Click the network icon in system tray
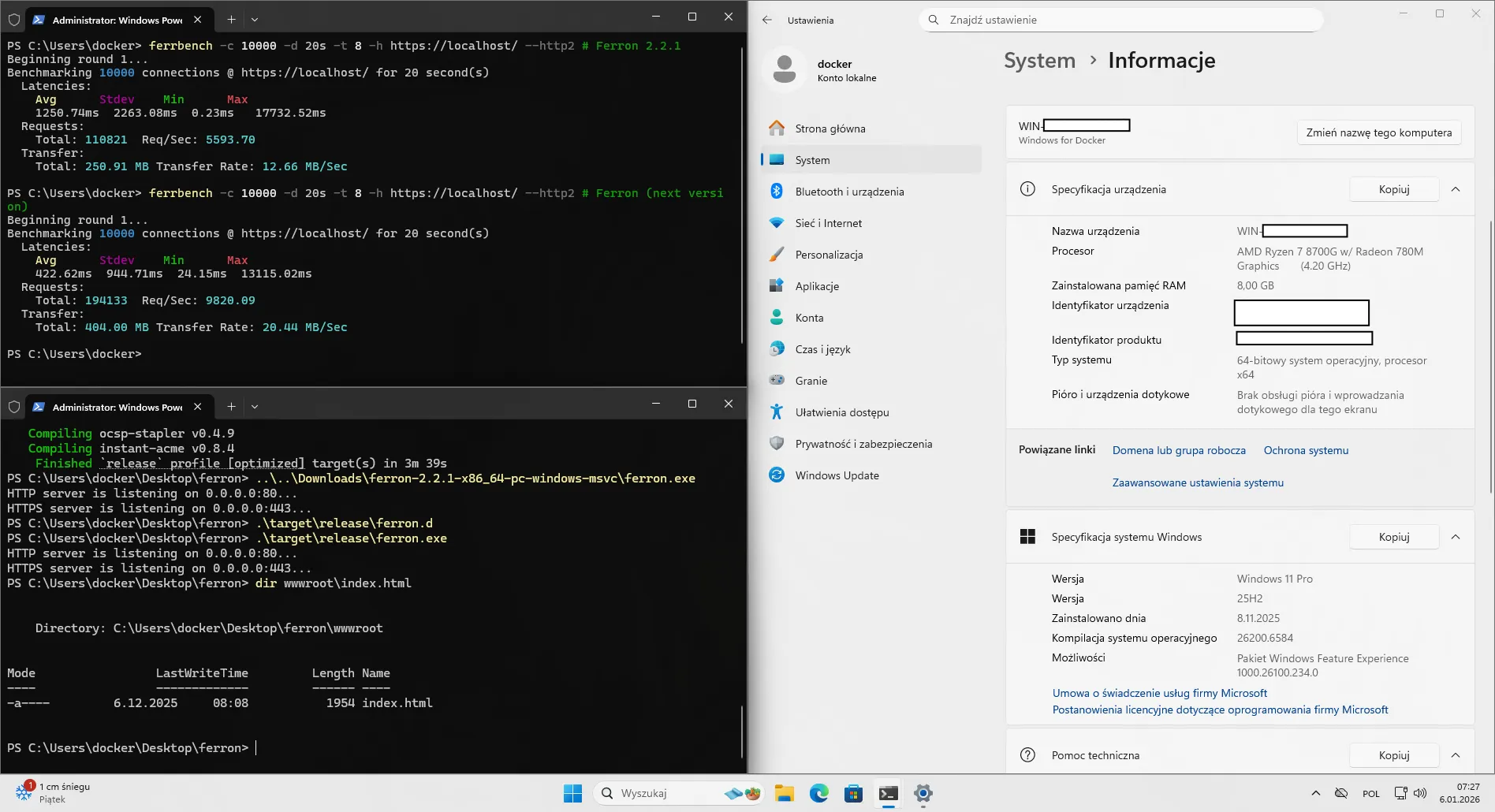The width and height of the screenshot is (1495, 812). tap(1401, 793)
